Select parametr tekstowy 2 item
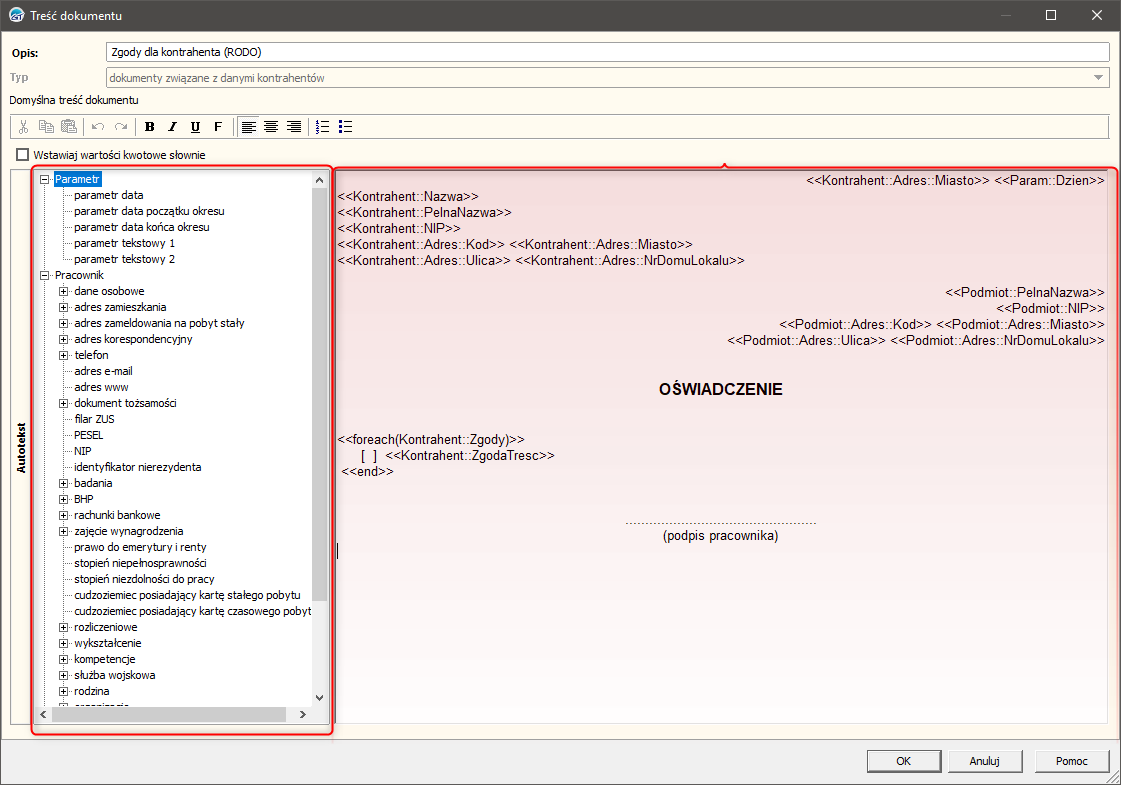The height and width of the screenshot is (785, 1121). [x=124, y=259]
